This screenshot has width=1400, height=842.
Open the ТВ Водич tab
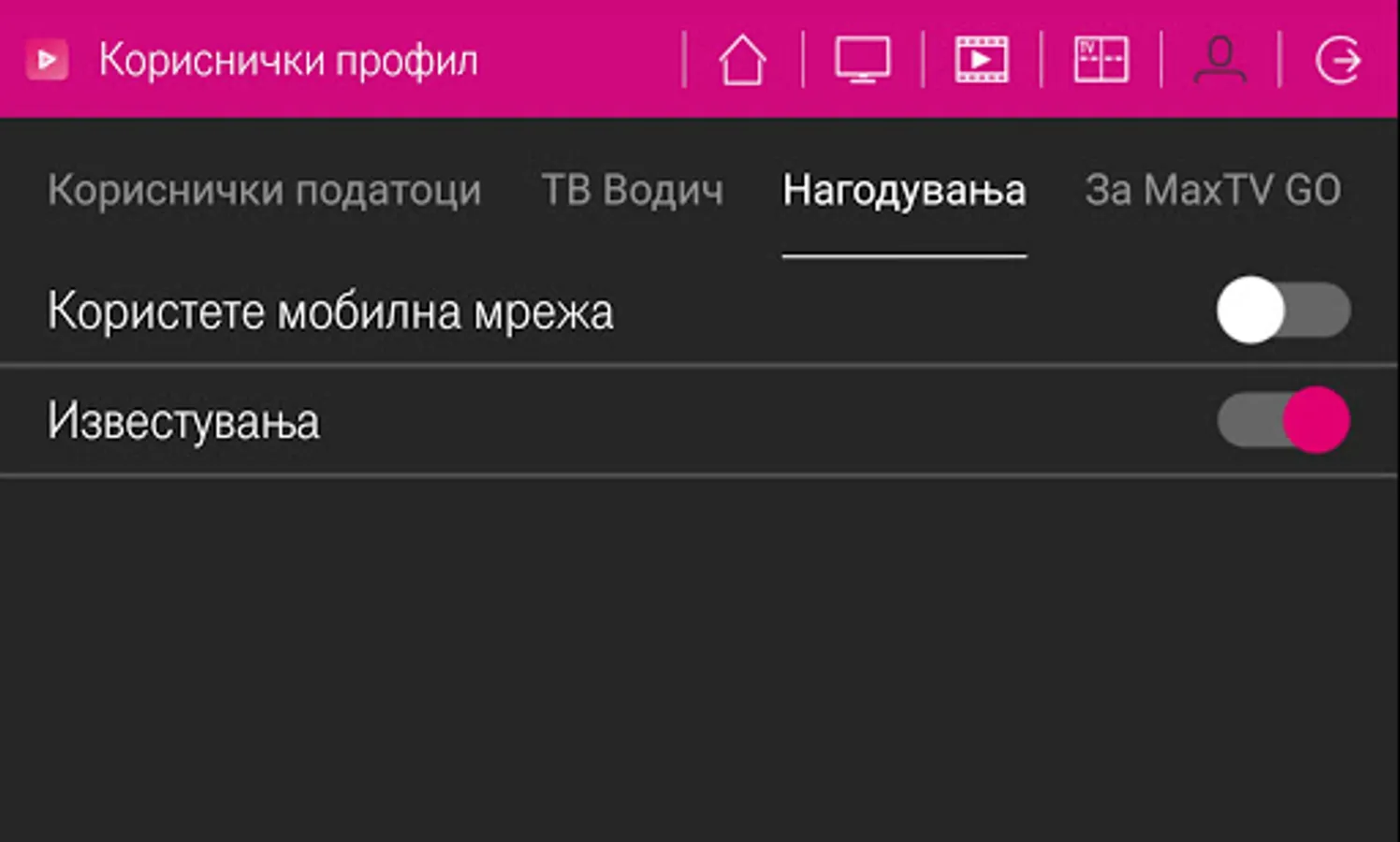pyautogui.click(x=633, y=190)
